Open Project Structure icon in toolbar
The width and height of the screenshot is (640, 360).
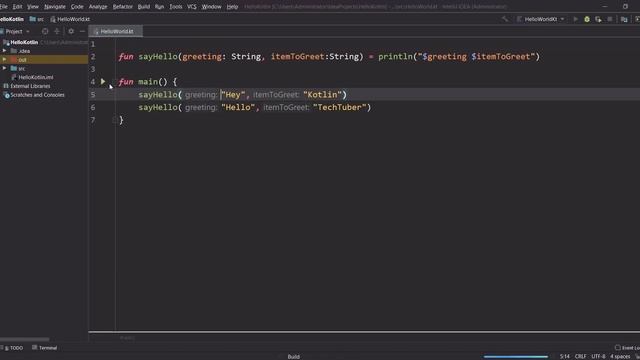[x=624, y=19]
